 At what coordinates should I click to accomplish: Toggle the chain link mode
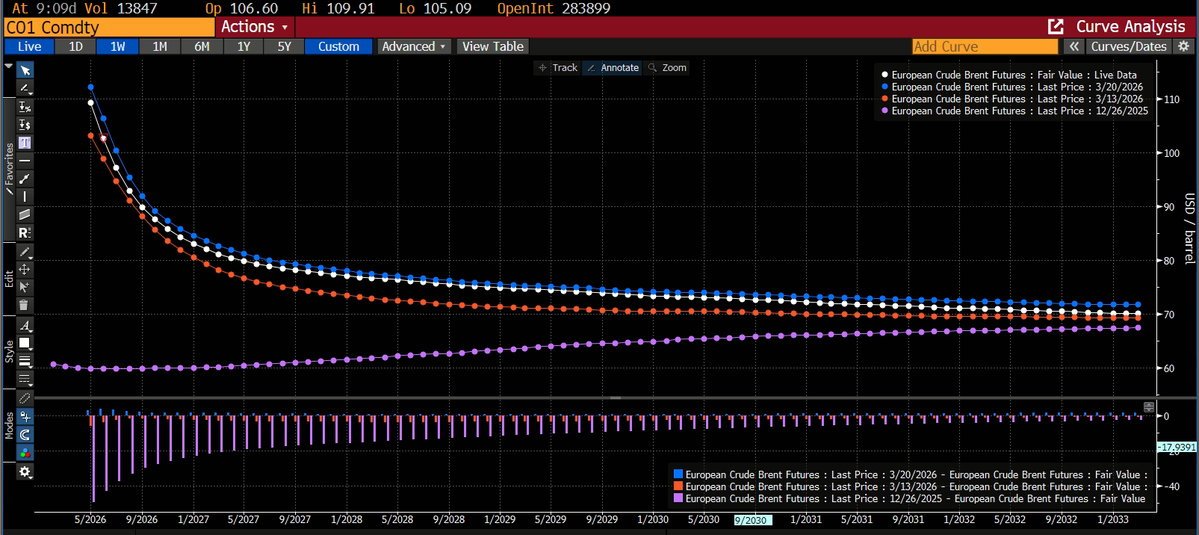tap(24, 398)
